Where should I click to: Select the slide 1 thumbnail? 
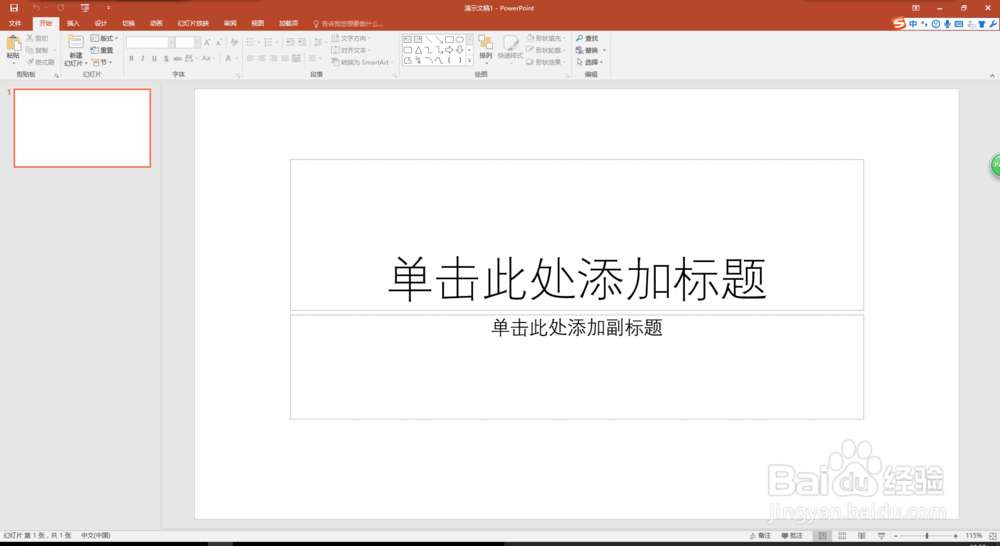[82, 128]
